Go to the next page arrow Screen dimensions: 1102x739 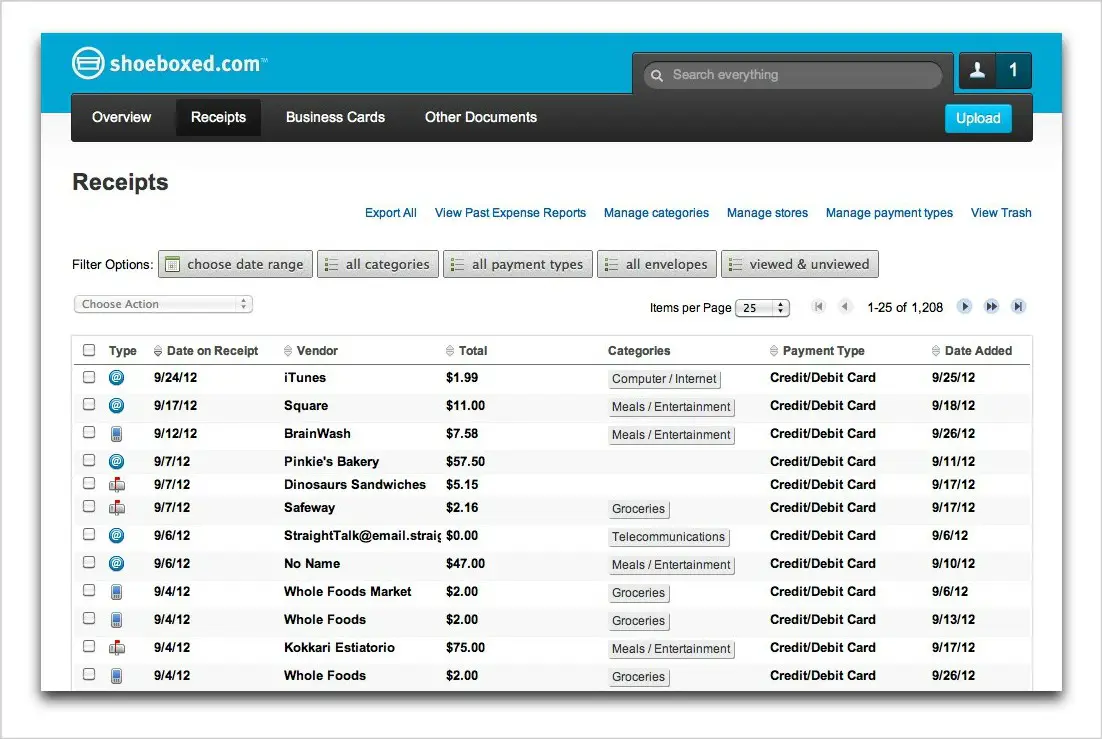click(x=964, y=307)
